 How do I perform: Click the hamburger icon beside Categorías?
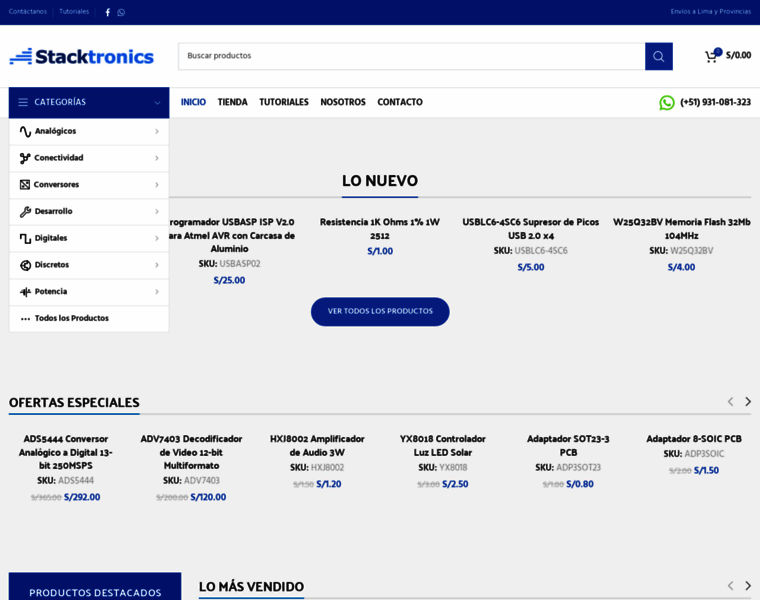[x=23, y=102]
